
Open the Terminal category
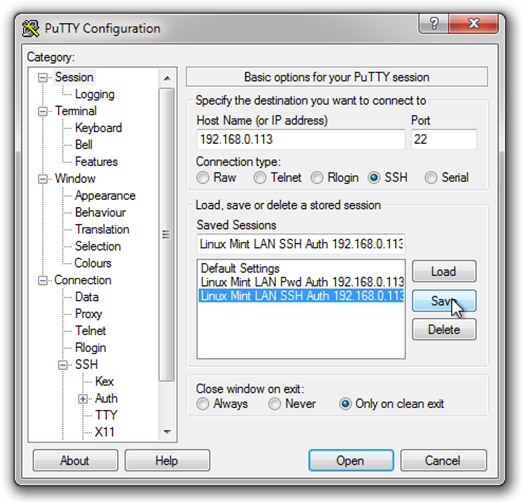pyautogui.click(x=76, y=111)
